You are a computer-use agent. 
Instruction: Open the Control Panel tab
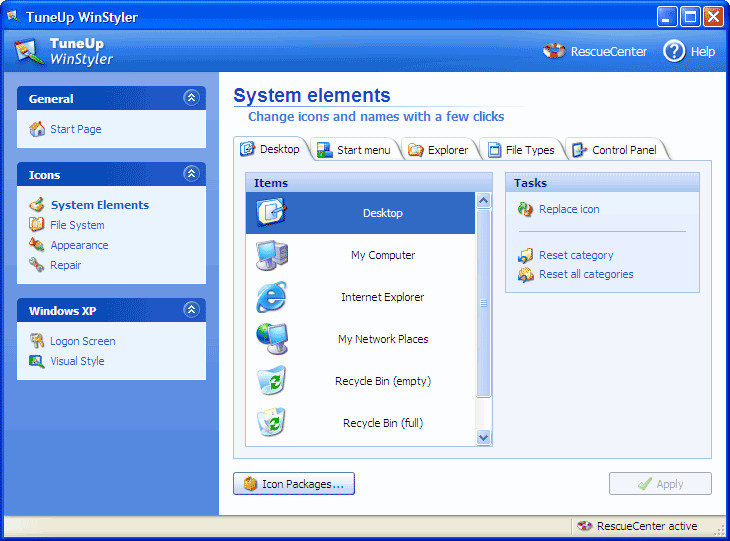[615, 150]
